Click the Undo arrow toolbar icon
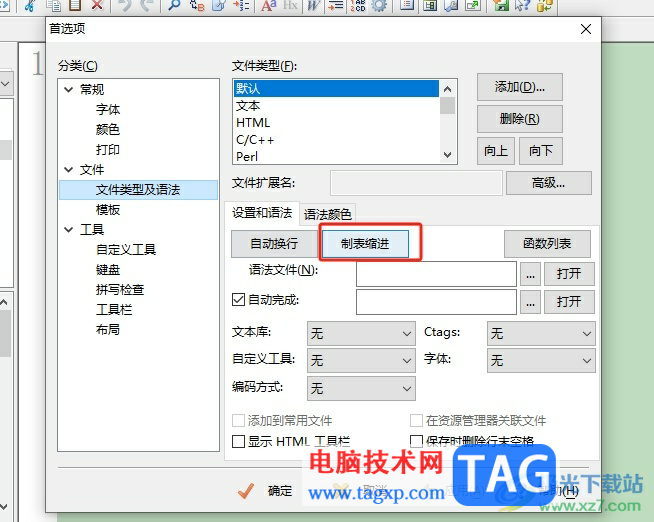This screenshot has height=522, width=654. 125,5
